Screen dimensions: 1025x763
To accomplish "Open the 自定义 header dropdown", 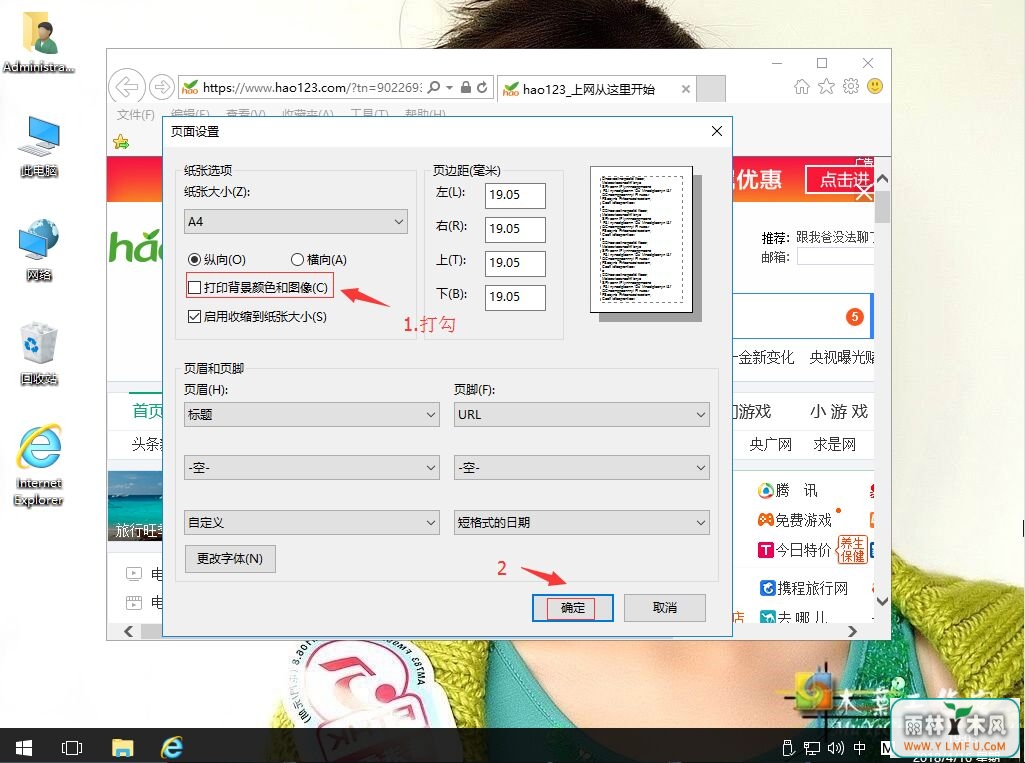I will click(x=311, y=522).
